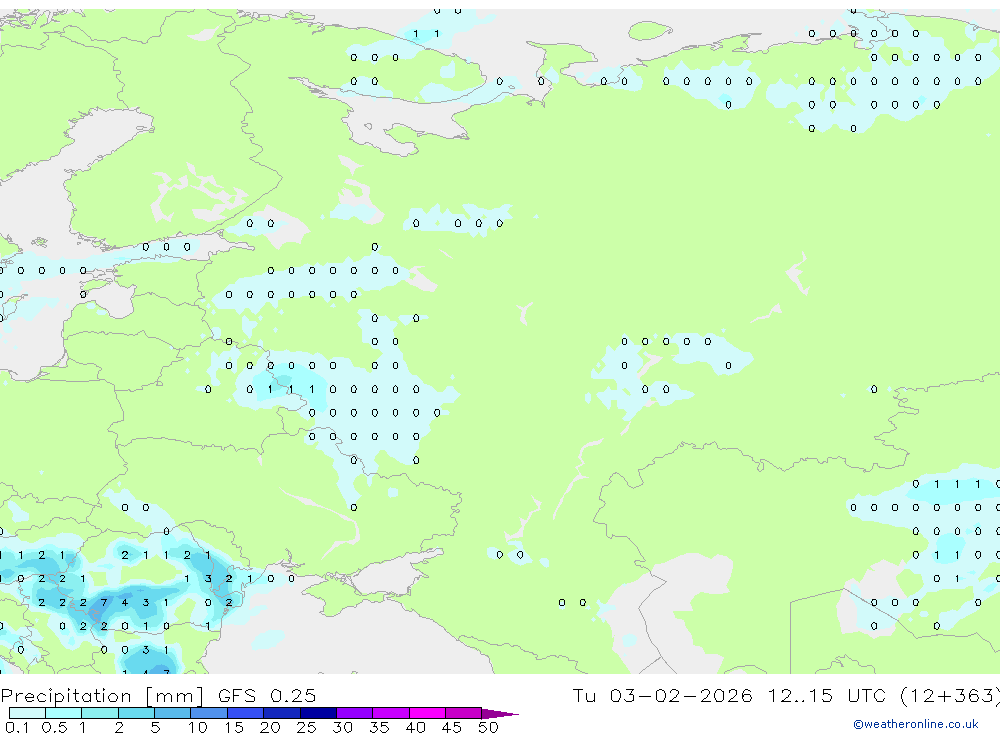Click the '(12+363)' forecast offset text
This screenshot has width=1000, height=733.
950,695
